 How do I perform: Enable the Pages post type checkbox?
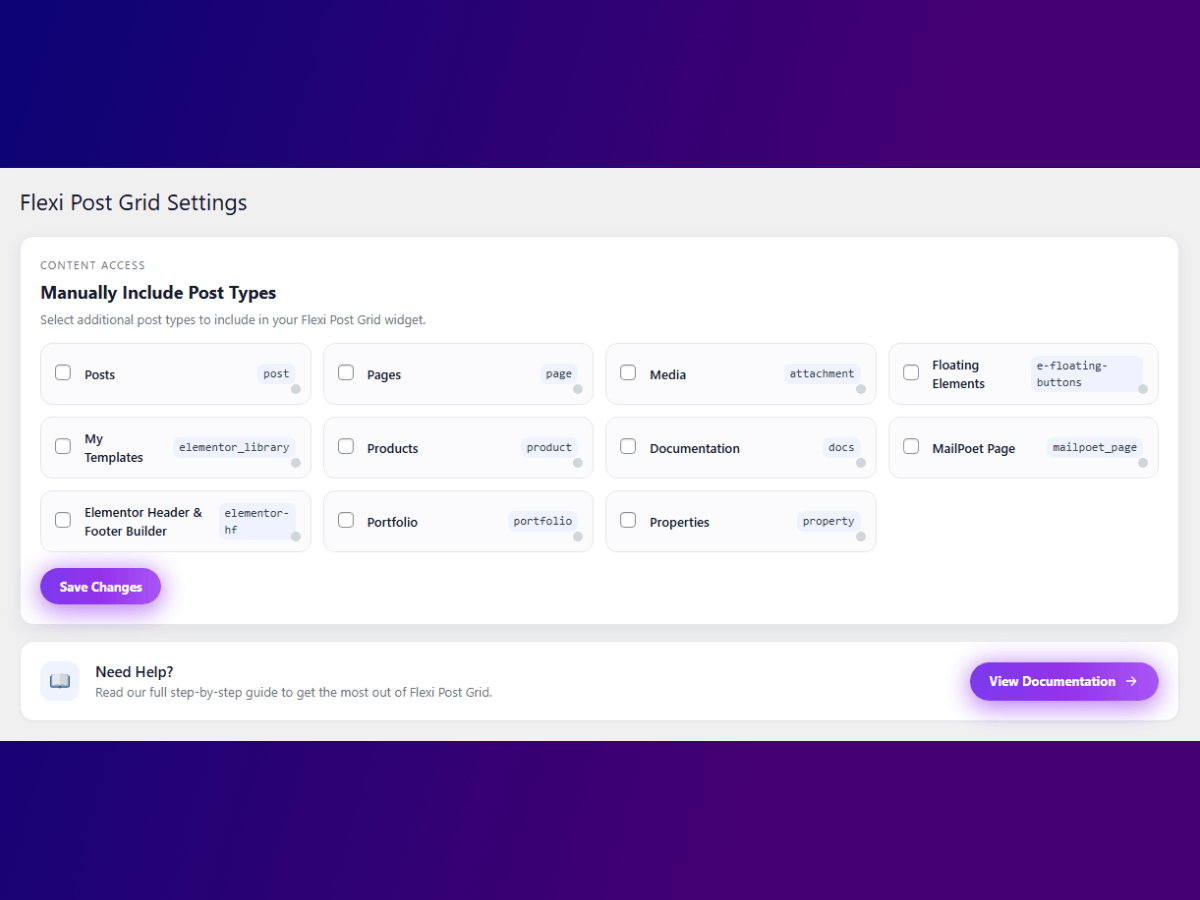[346, 372]
